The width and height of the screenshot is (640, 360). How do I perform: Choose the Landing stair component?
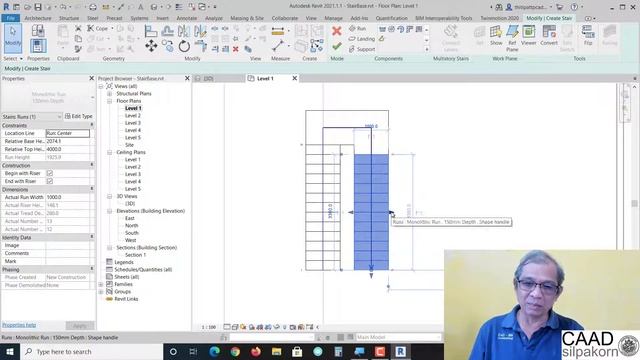point(362,39)
